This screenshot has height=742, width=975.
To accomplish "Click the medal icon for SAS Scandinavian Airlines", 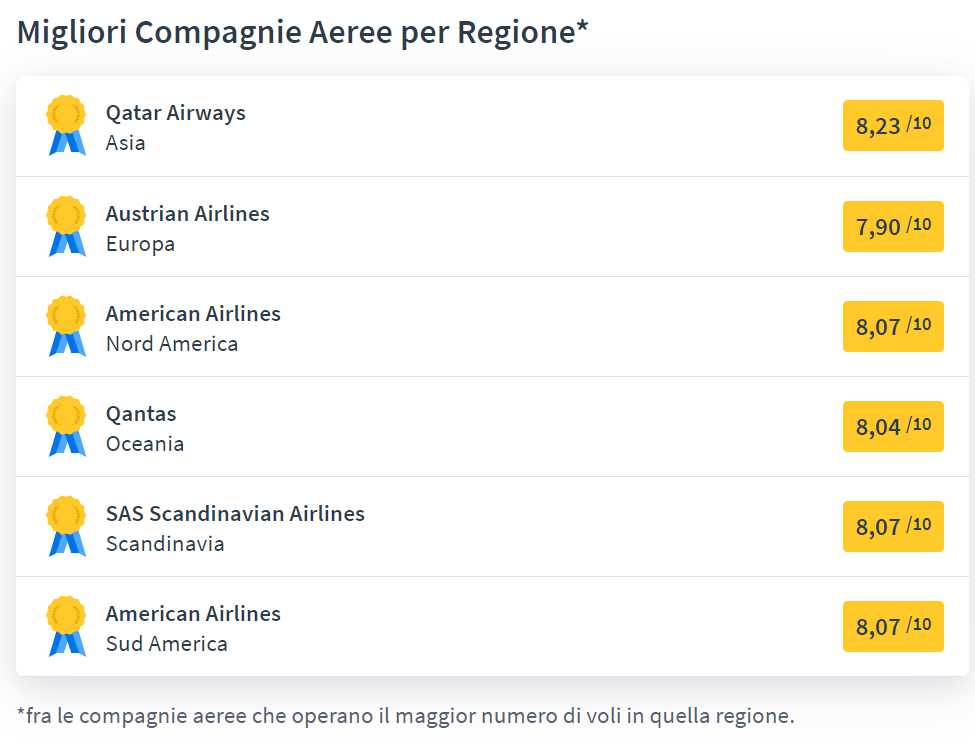I will [x=67, y=526].
